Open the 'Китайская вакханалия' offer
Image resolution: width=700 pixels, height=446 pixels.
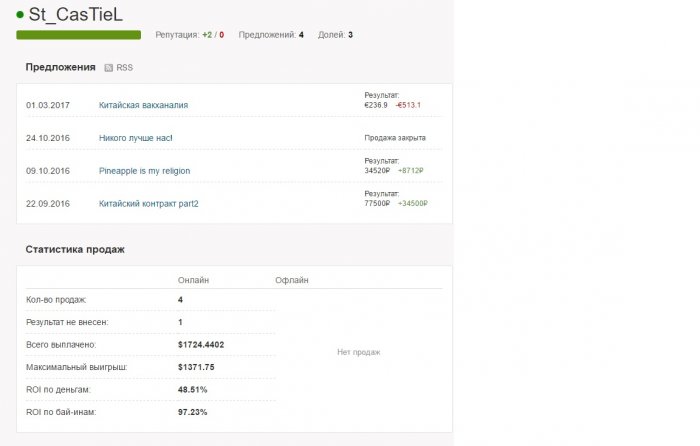point(143,104)
